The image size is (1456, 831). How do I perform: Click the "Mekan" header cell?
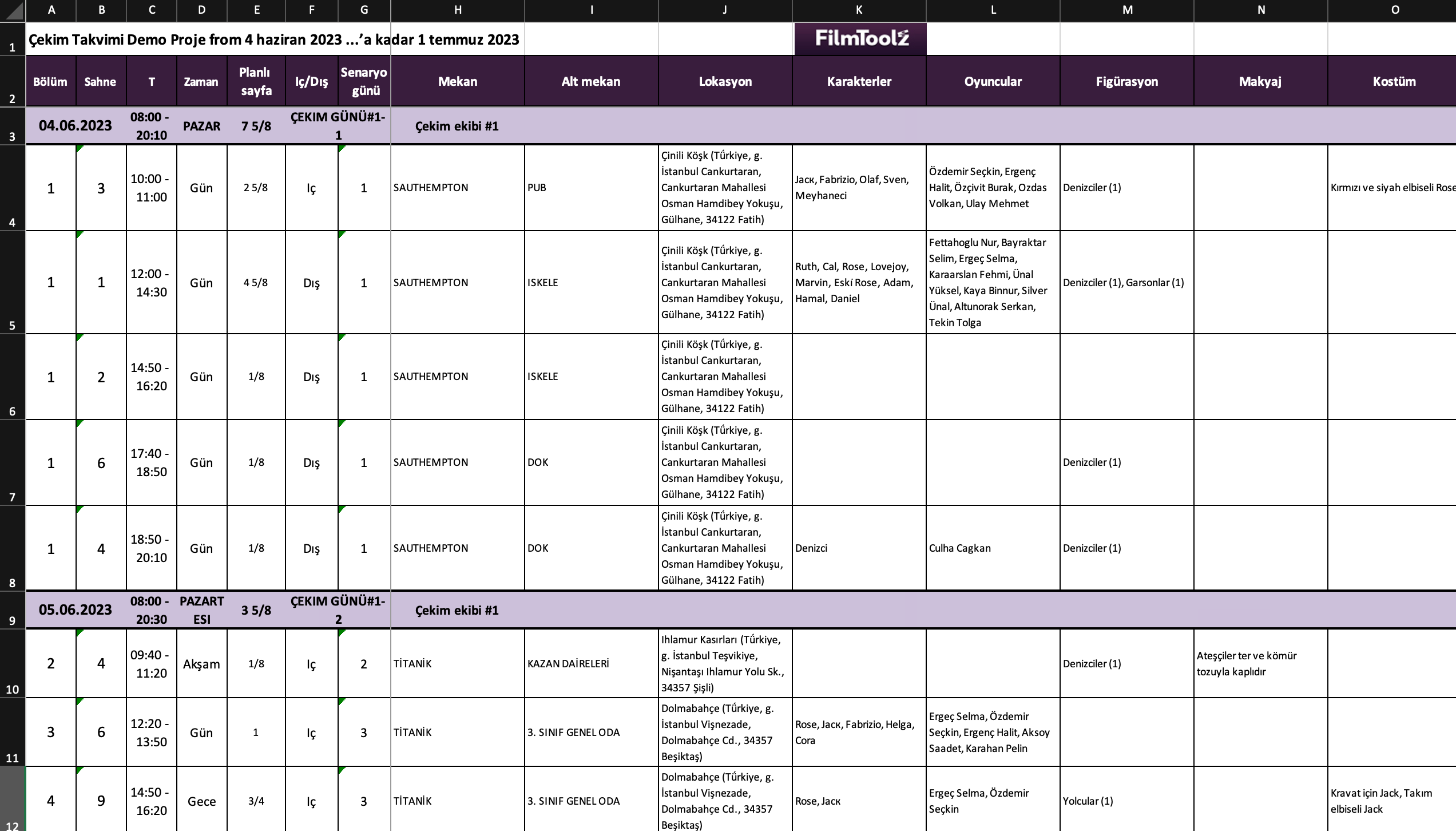click(458, 81)
